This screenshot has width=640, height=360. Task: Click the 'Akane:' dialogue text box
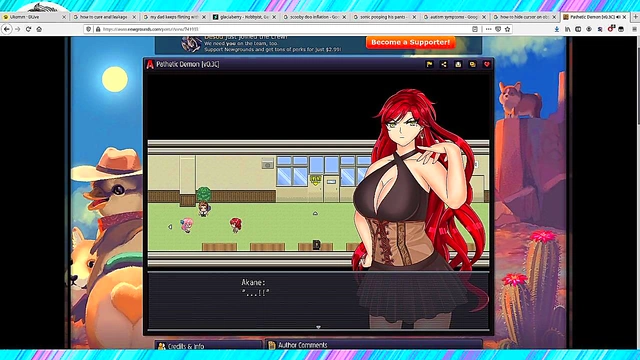point(318,300)
